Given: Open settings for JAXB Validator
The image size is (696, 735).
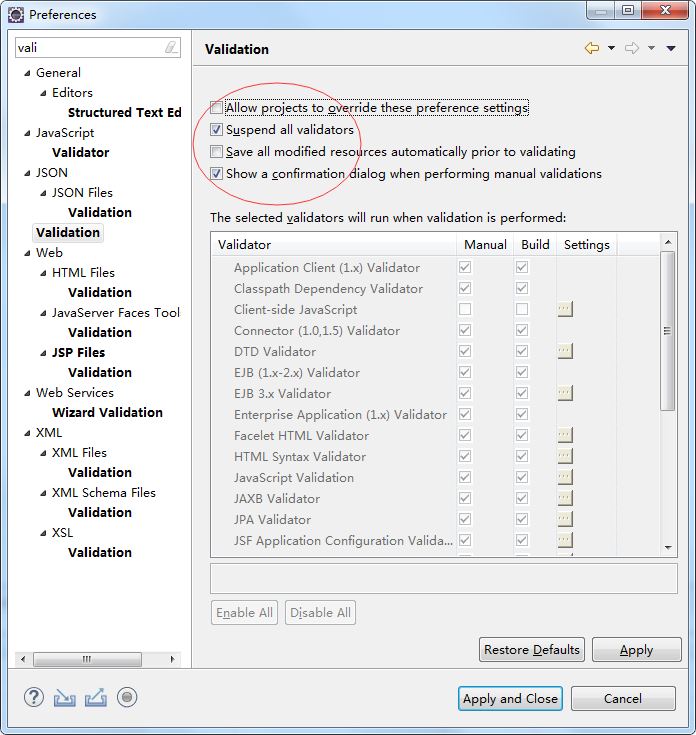Looking at the screenshot, I should [x=565, y=498].
